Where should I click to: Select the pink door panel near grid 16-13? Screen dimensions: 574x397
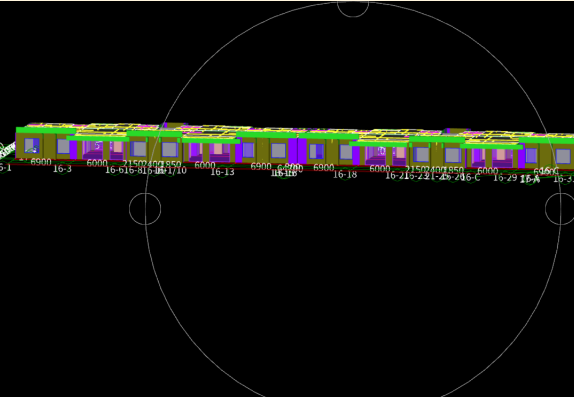[218, 148]
